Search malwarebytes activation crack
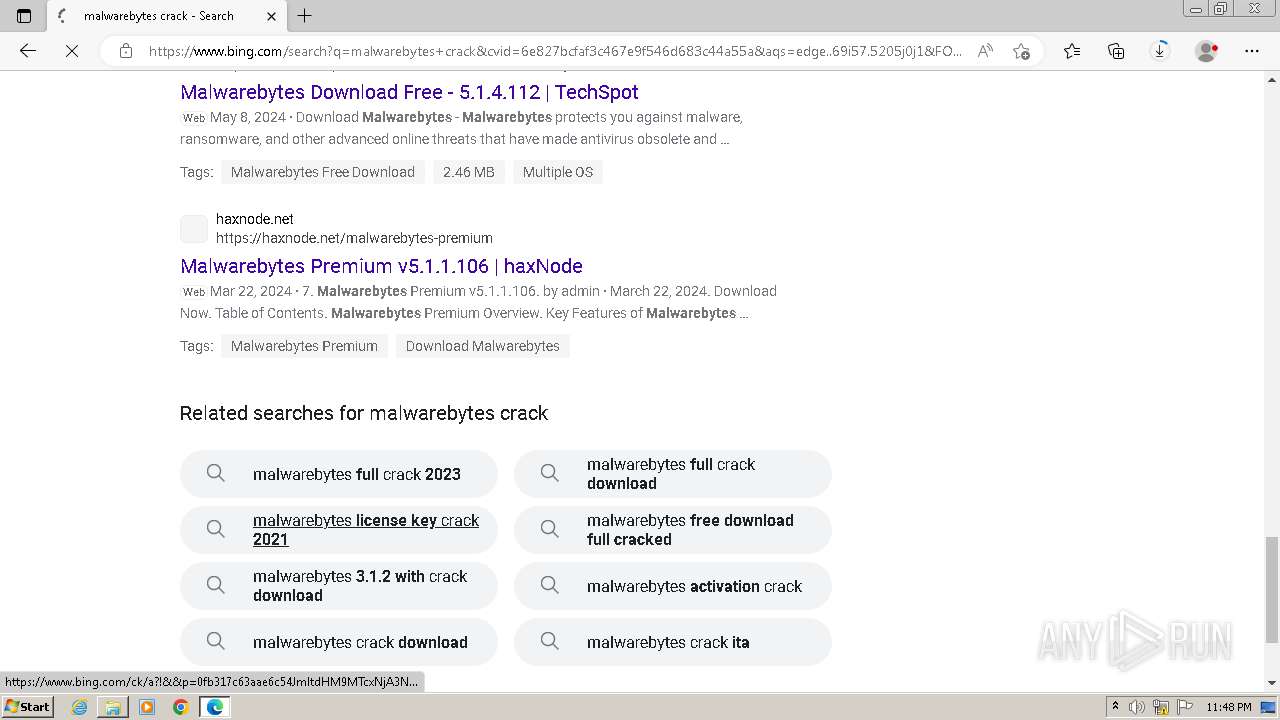This screenshot has width=1280, height=720. click(673, 586)
